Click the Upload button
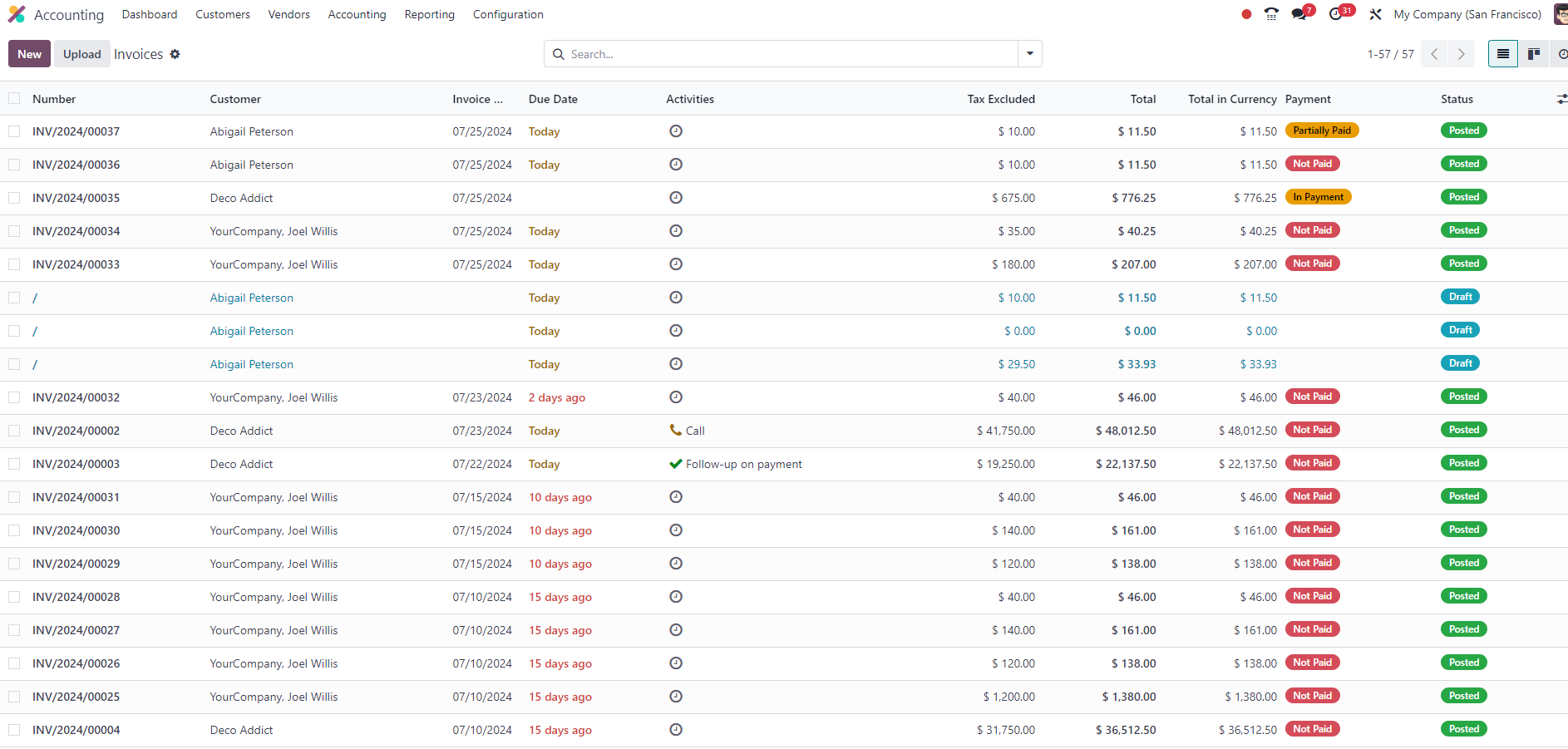Image resolution: width=1568 pixels, height=749 pixels. pyautogui.click(x=81, y=54)
